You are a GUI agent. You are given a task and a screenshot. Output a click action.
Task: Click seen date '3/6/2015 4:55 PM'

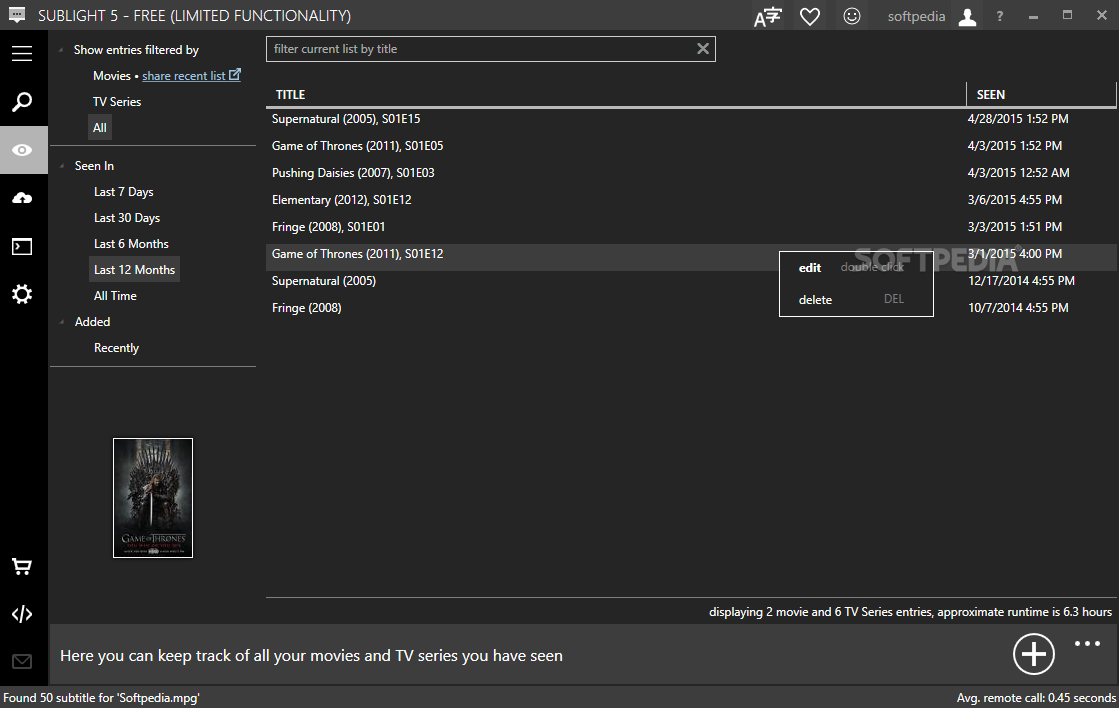(x=1015, y=200)
